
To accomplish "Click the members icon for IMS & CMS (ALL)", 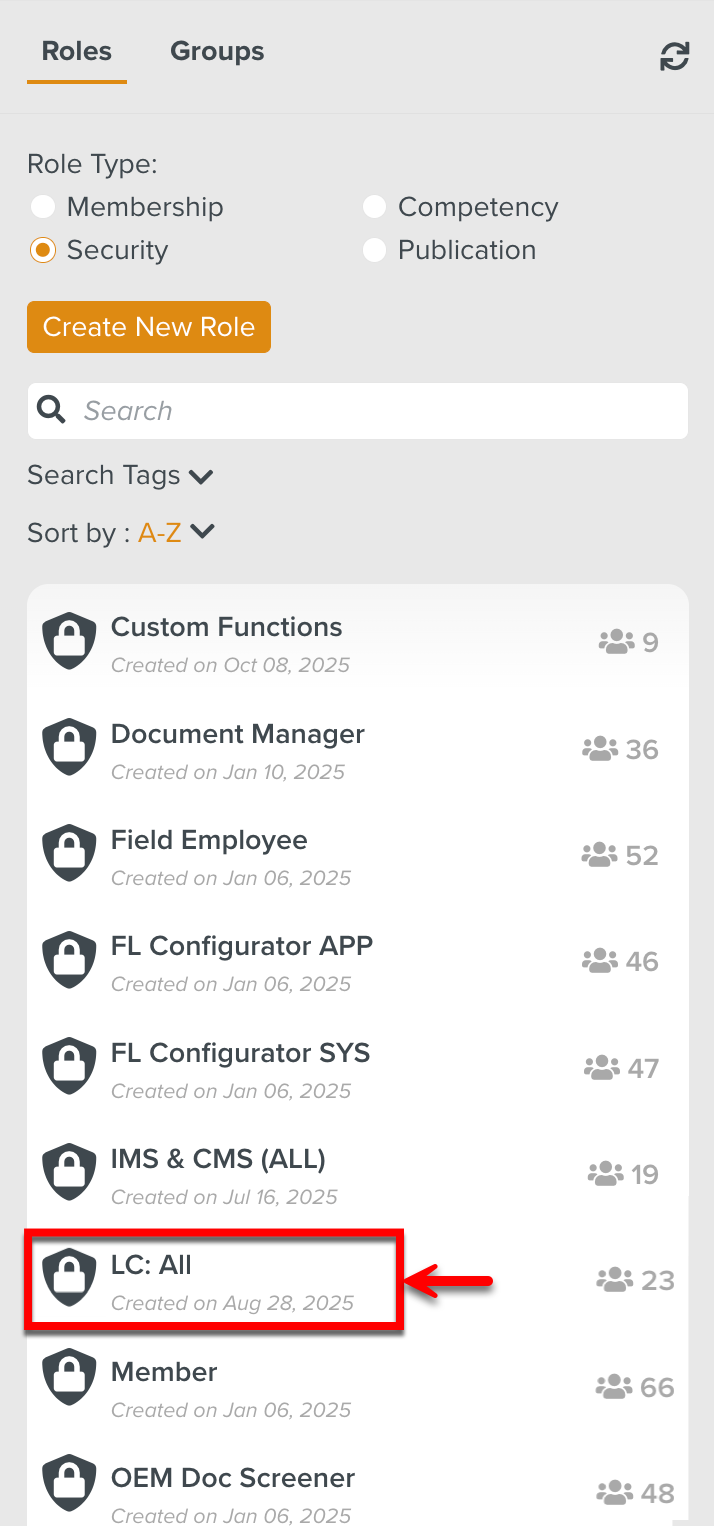I will [x=606, y=1173].
